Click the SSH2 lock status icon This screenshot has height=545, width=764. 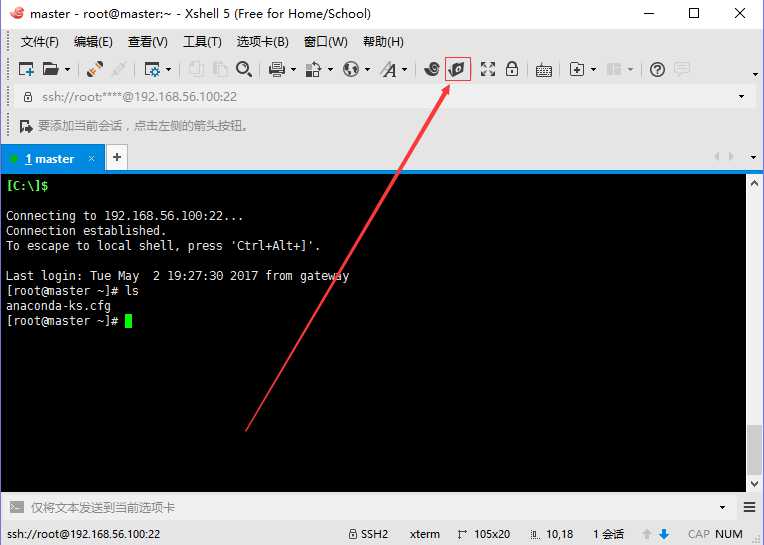tap(353, 534)
